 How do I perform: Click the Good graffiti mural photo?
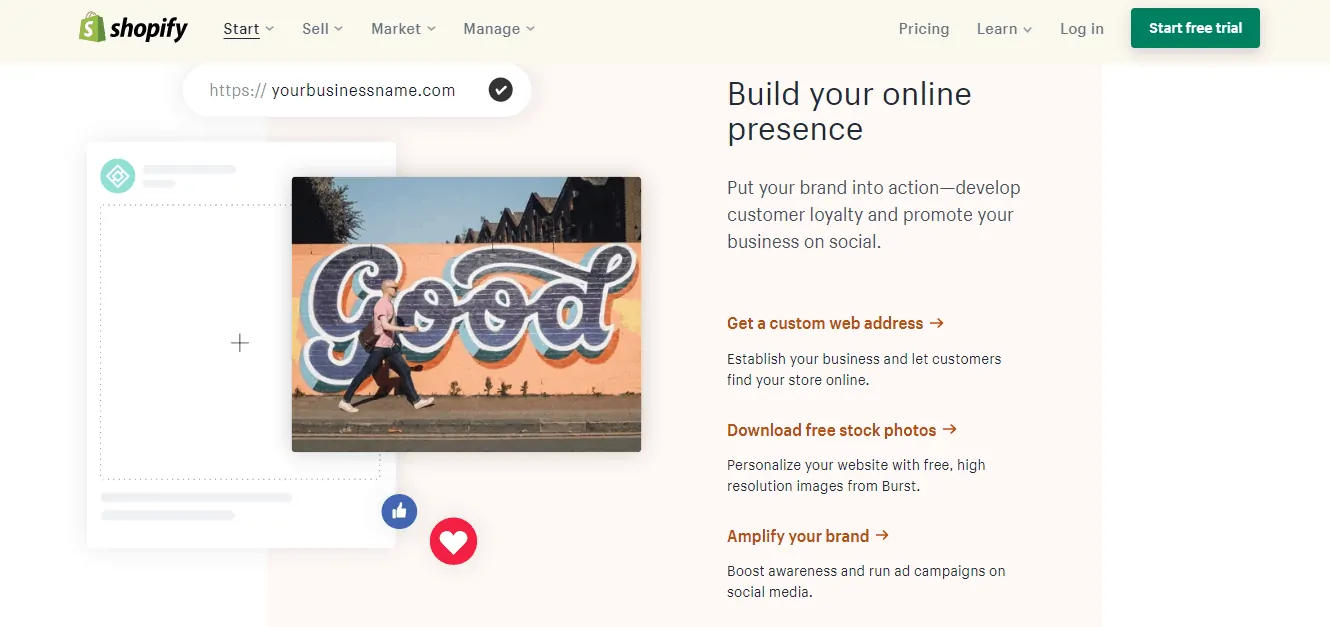coord(466,314)
